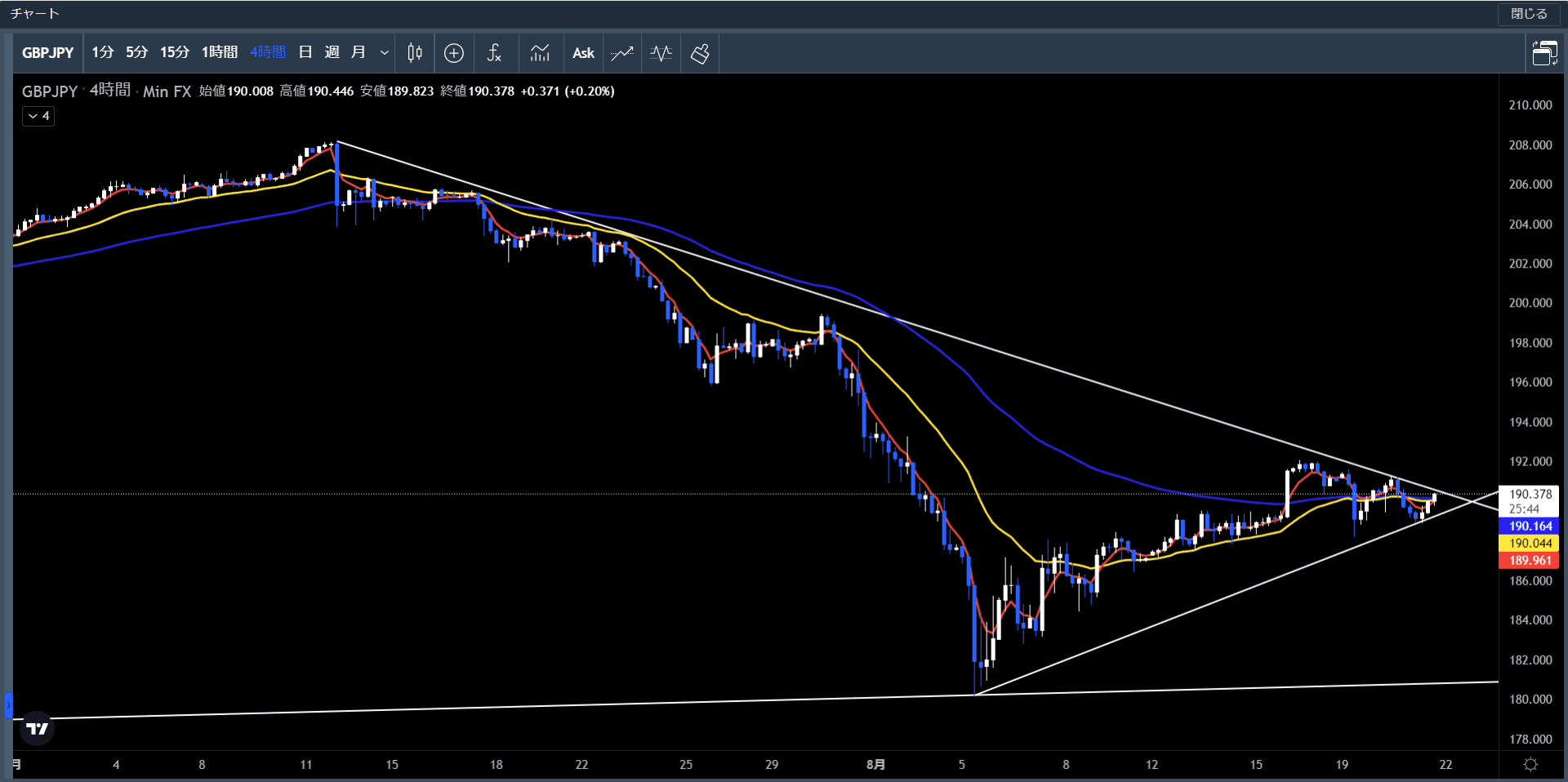Switch to the weekly 週 timeframe
The width and height of the screenshot is (1568, 782).
(332, 53)
